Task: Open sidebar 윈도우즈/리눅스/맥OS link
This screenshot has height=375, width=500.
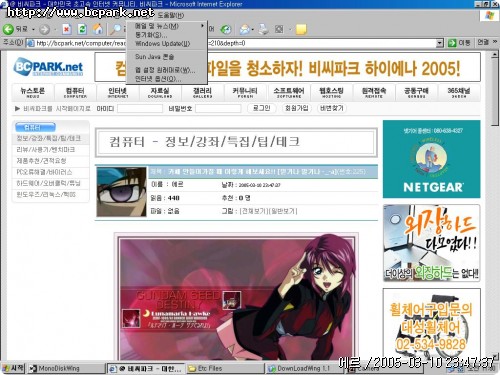Action: 46,195
